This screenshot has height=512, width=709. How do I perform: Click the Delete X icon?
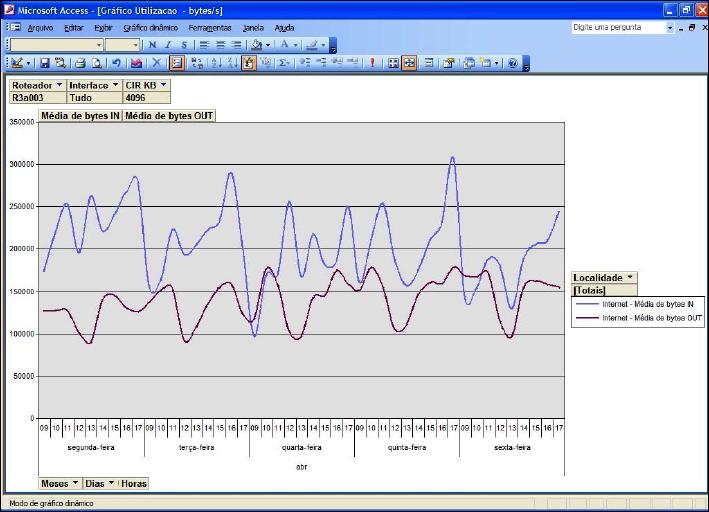[x=156, y=63]
